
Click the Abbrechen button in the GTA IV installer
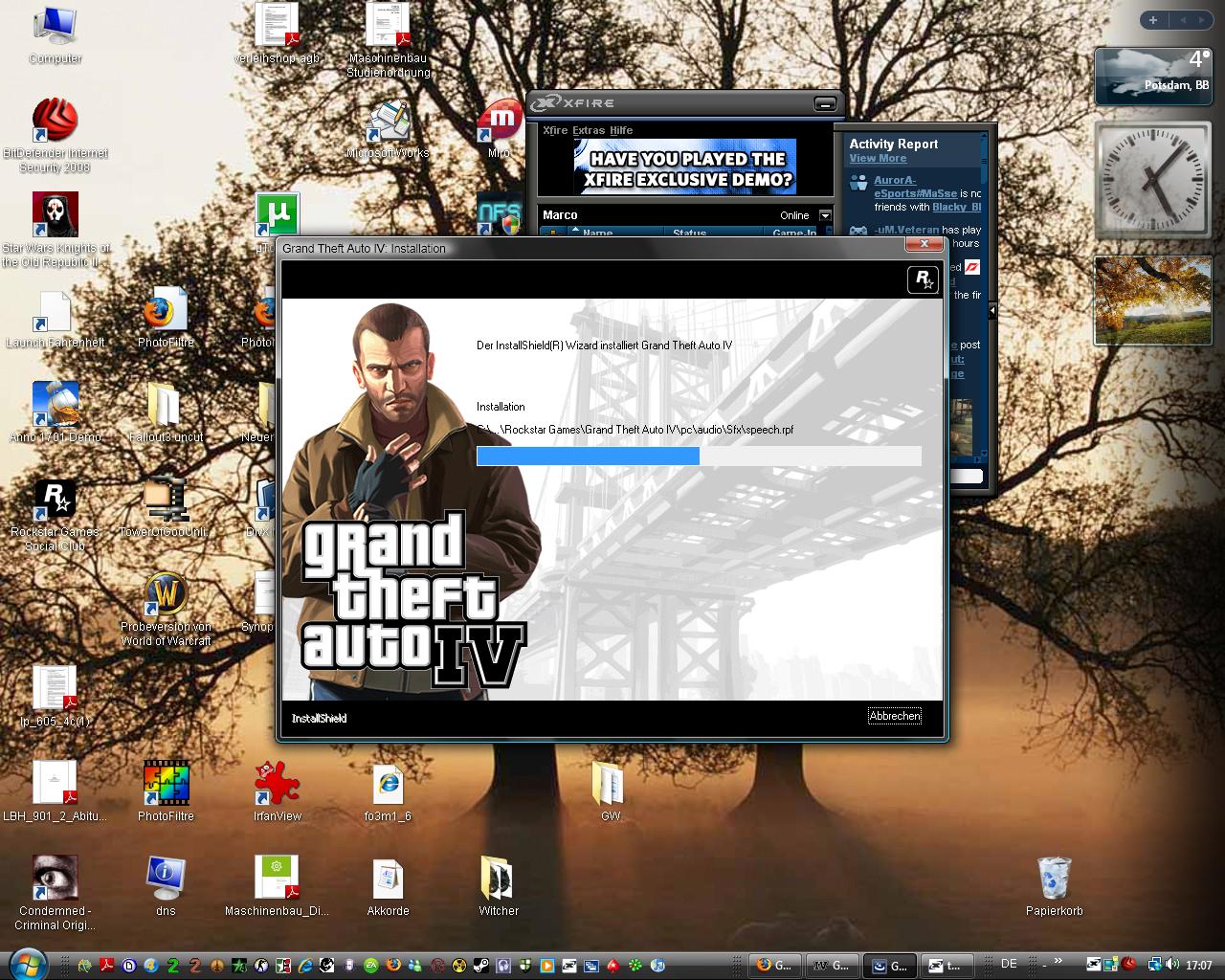point(895,716)
